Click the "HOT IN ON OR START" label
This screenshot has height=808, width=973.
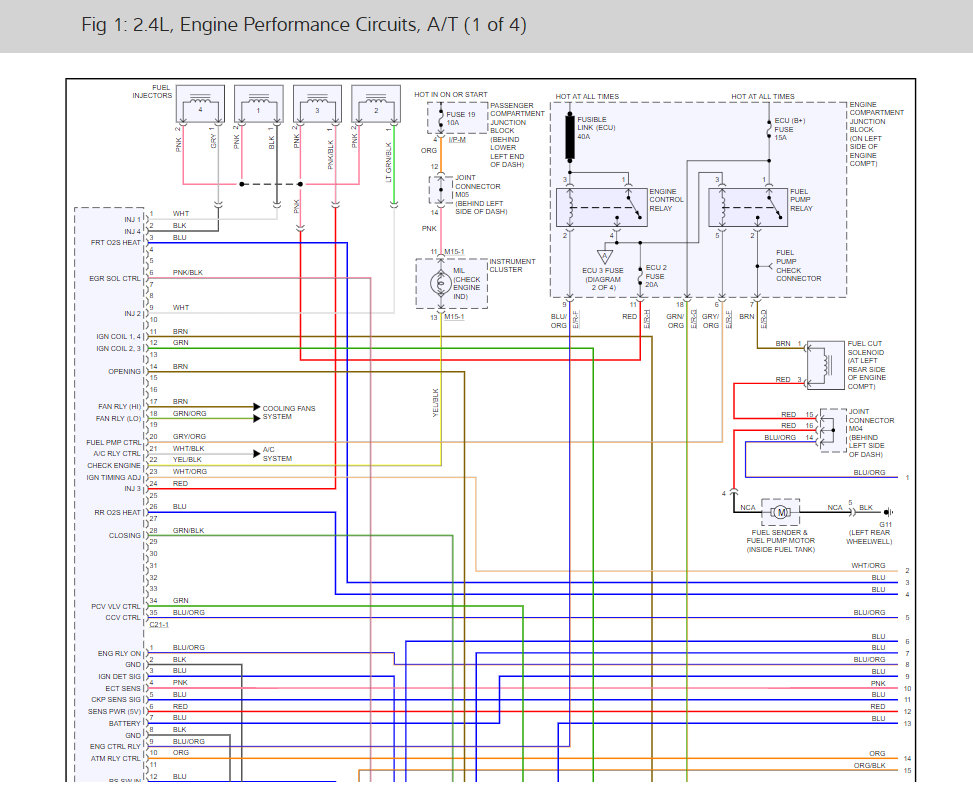coord(451,94)
